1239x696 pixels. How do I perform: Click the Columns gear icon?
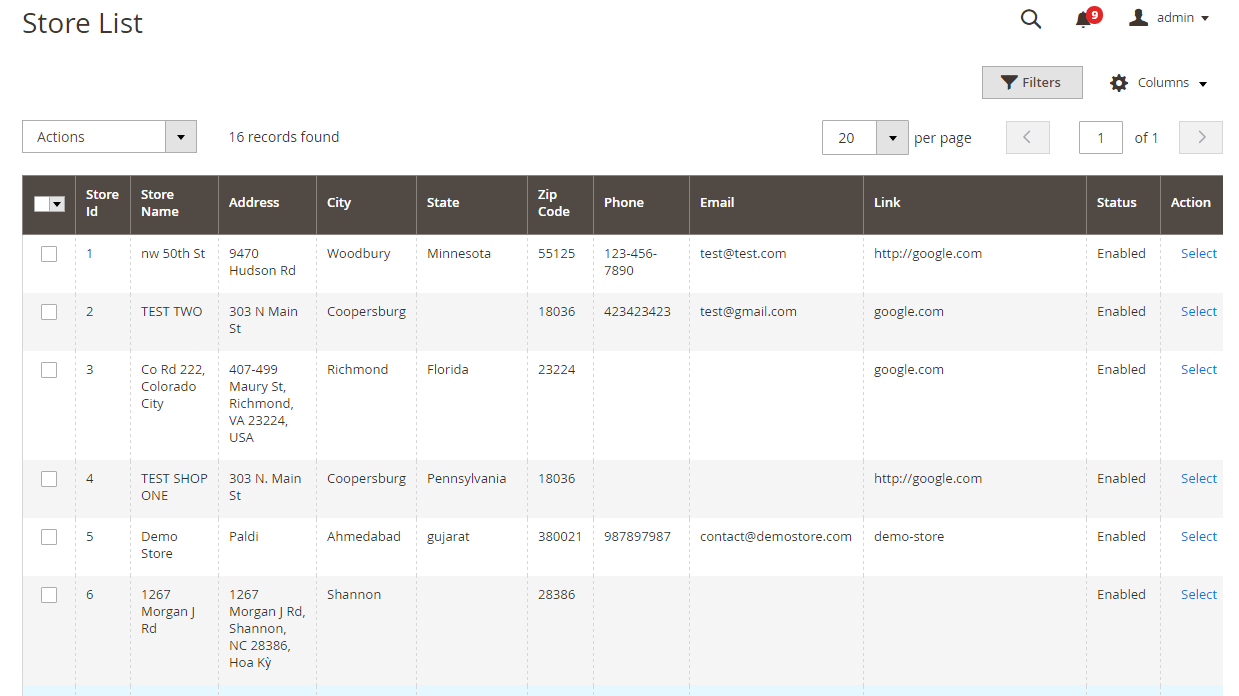tap(1119, 83)
